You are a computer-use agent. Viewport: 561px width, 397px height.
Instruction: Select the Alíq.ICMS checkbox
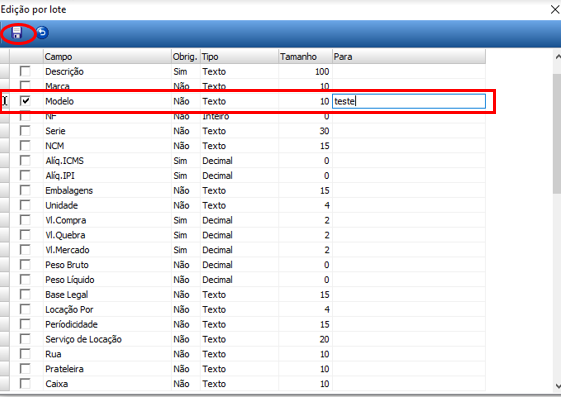[x=25, y=160]
